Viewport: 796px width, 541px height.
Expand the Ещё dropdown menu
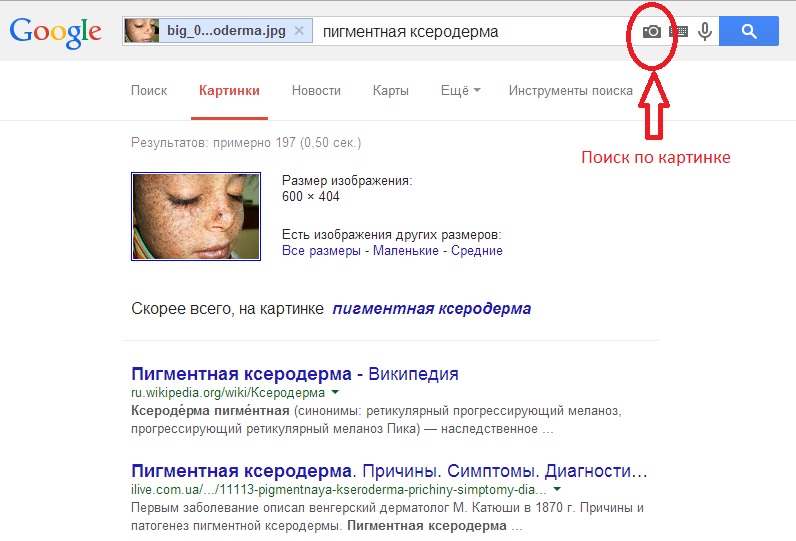tap(460, 91)
